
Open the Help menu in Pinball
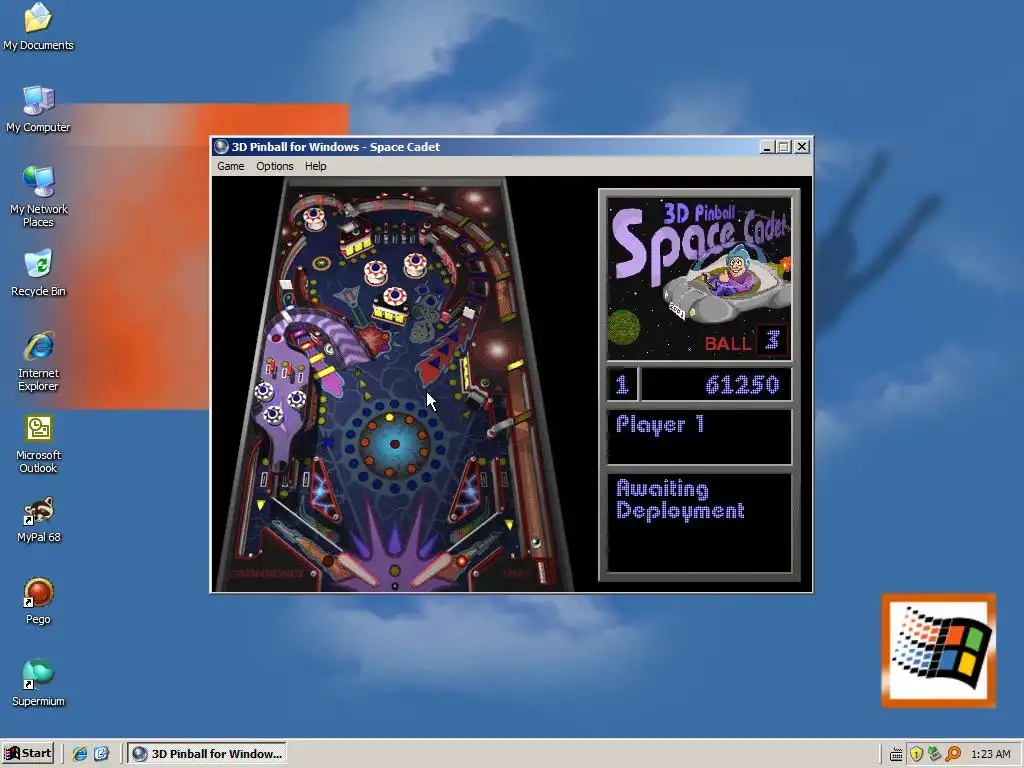pos(315,166)
